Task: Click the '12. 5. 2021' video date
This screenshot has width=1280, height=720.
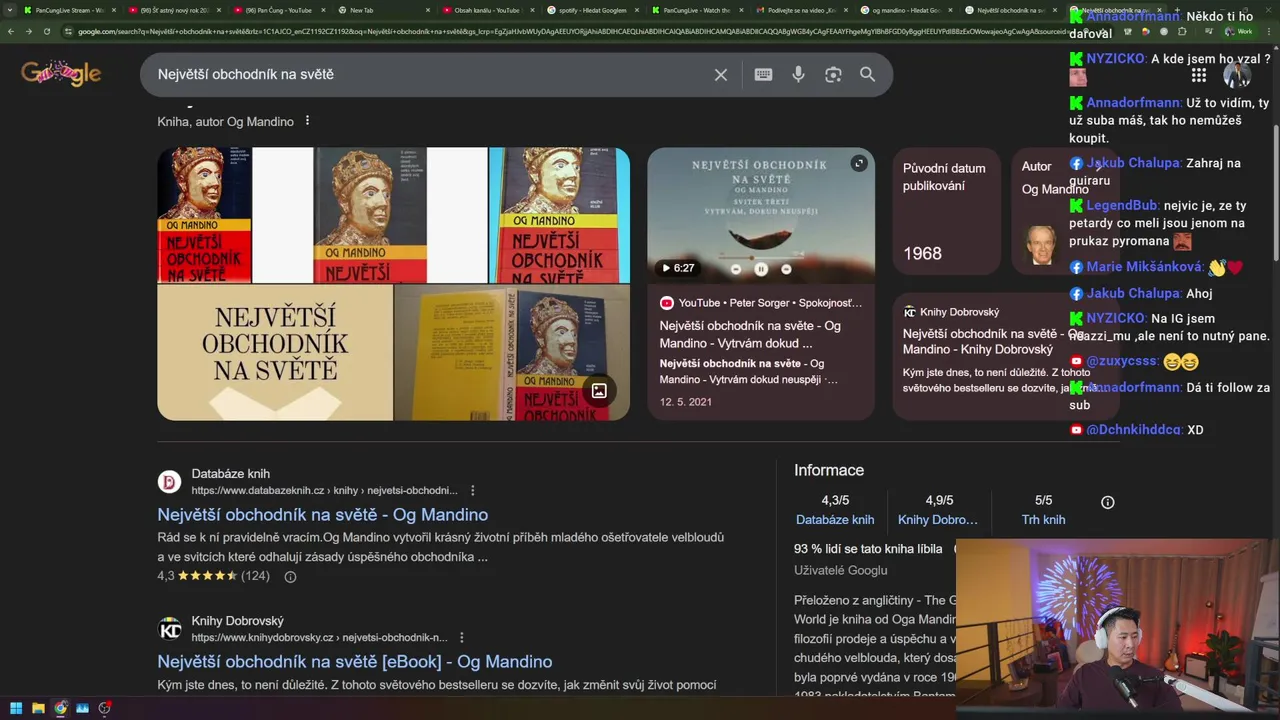Action: pyautogui.click(x=685, y=402)
